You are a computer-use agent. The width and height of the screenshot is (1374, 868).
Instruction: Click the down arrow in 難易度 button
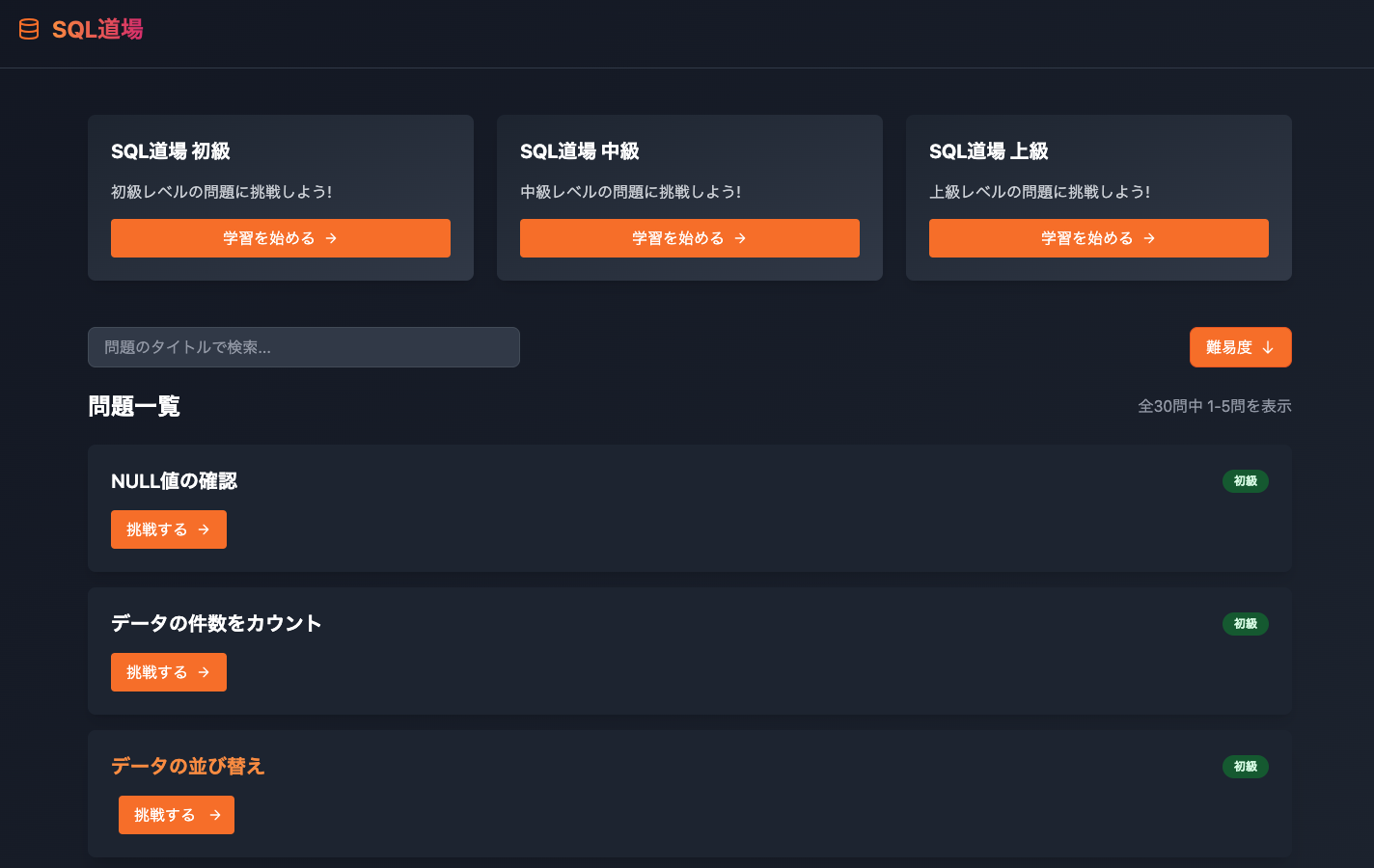pos(1268,347)
